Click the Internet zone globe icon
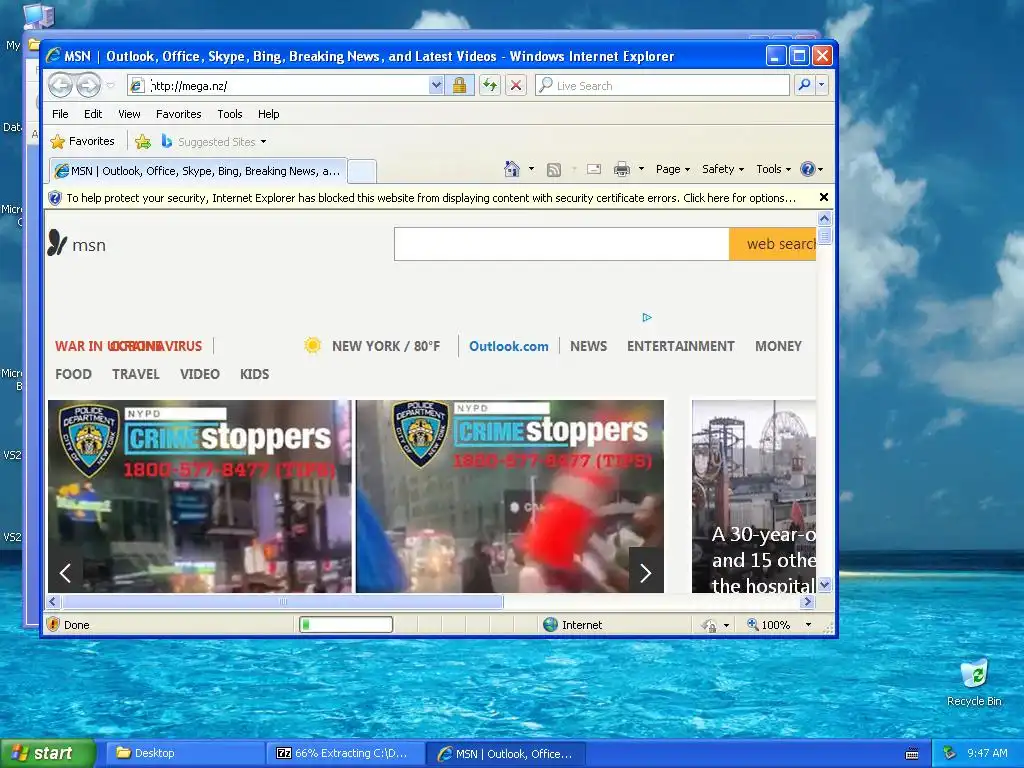 coord(551,625)
